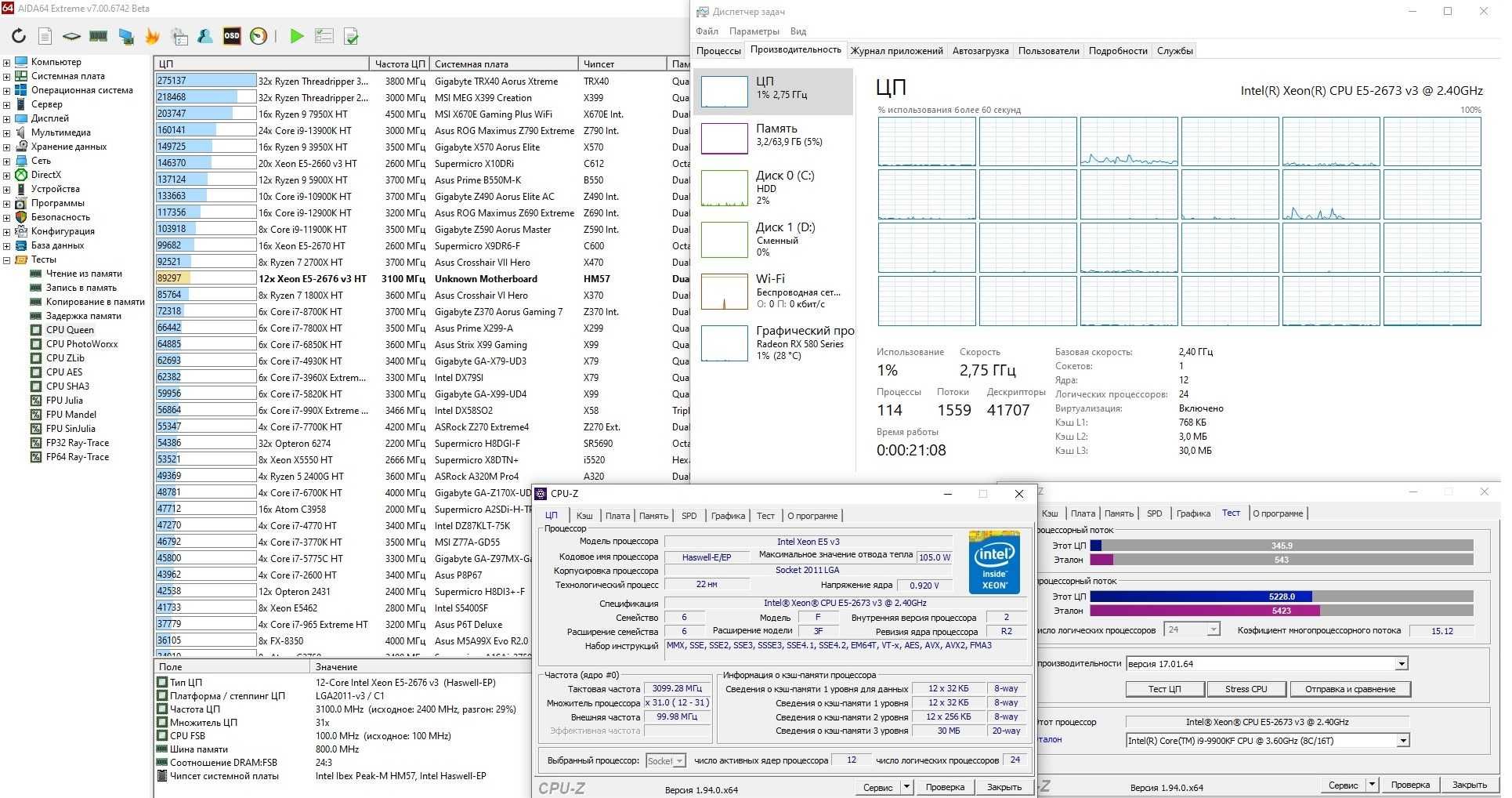1512x798 pixels.
Task: Switch to the Службы tab
Action: tap(1174, 51)
